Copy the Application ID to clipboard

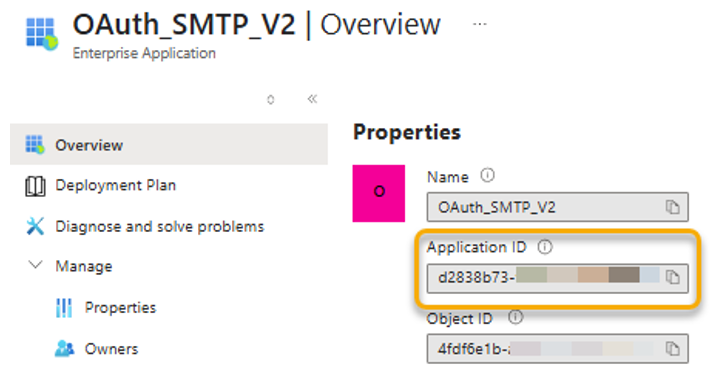point(672,277)
